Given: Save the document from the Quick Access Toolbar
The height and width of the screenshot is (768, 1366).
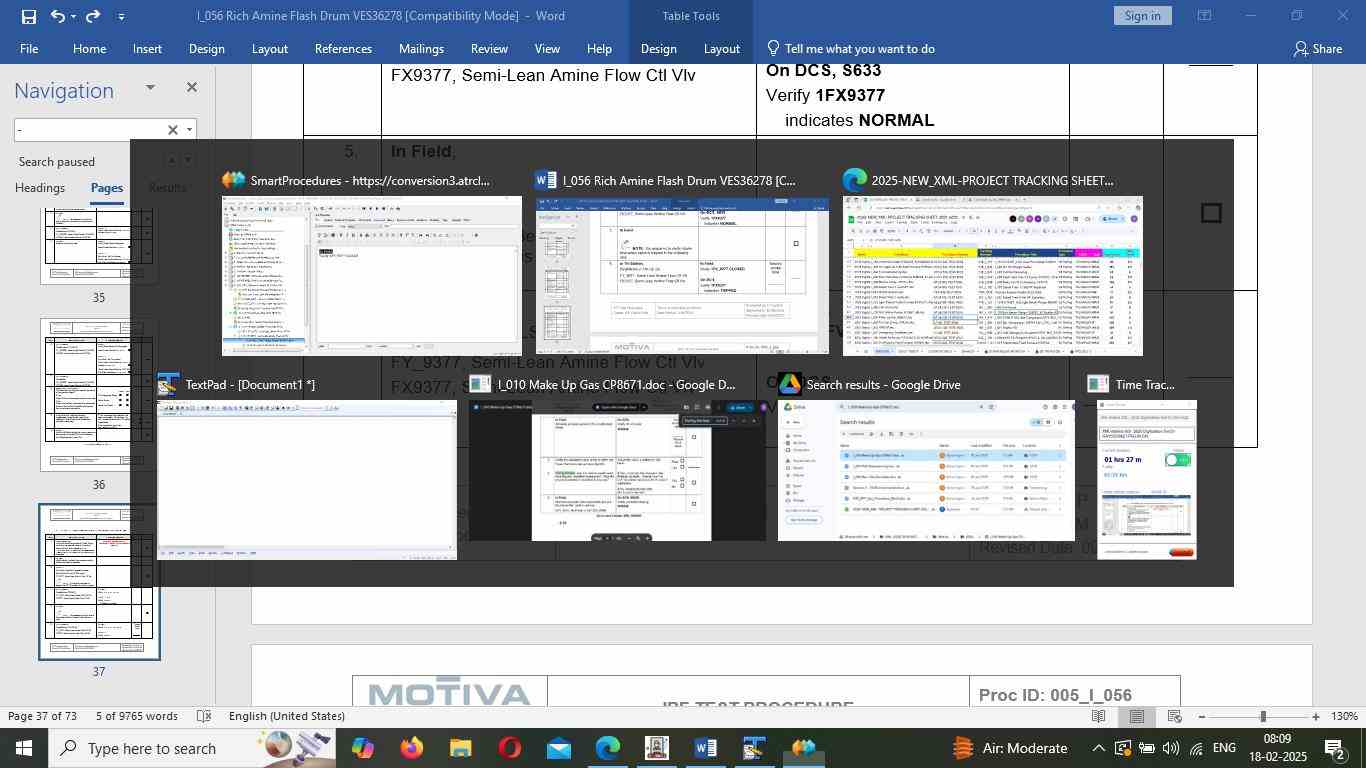Looking at the screenshot, I should [x=29, y=16].
